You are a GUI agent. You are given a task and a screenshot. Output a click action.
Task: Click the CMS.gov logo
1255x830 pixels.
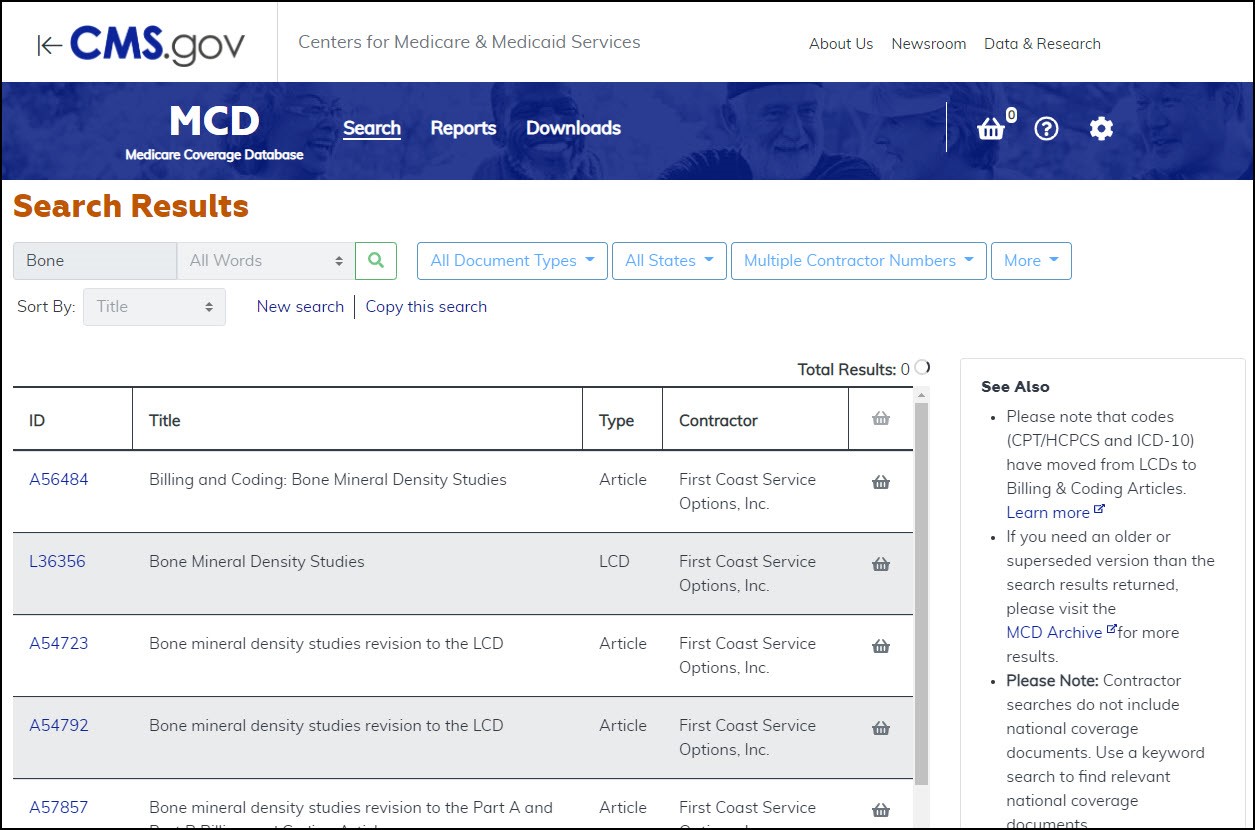141,44
